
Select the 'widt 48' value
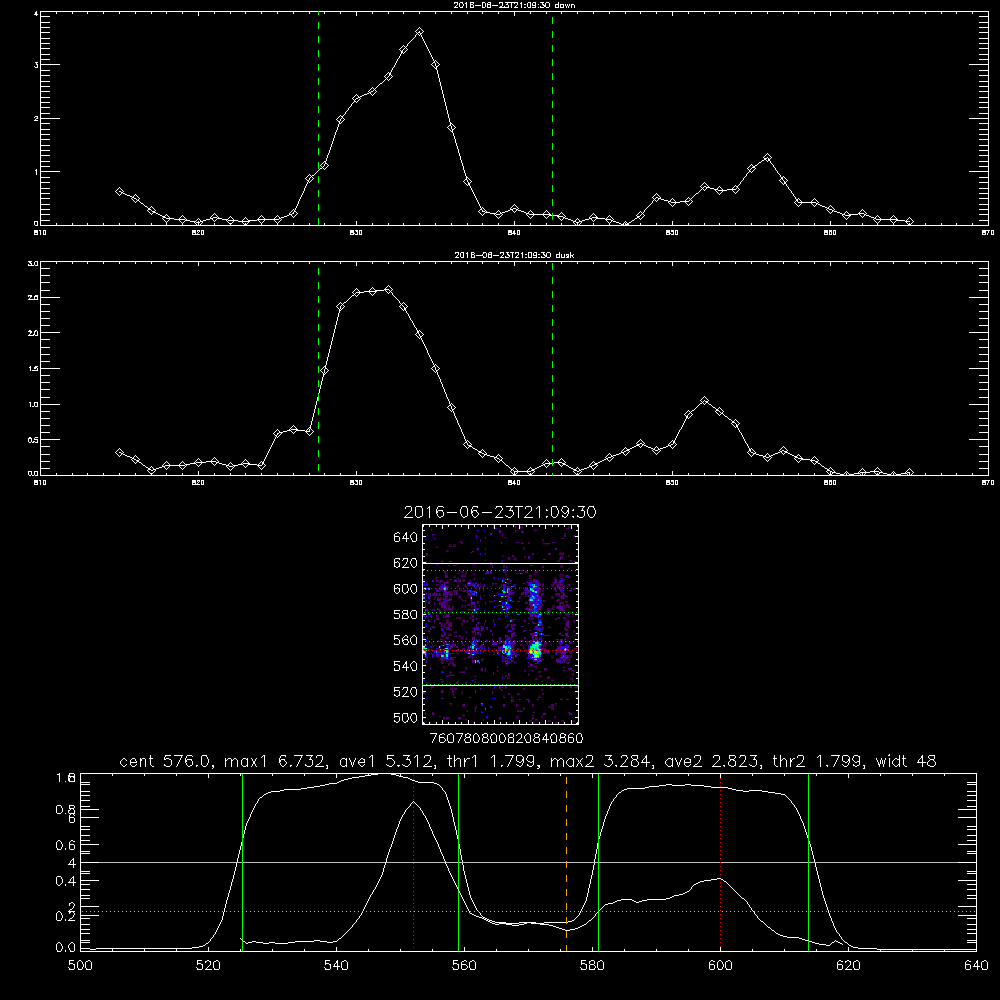(x=906, y=761)
